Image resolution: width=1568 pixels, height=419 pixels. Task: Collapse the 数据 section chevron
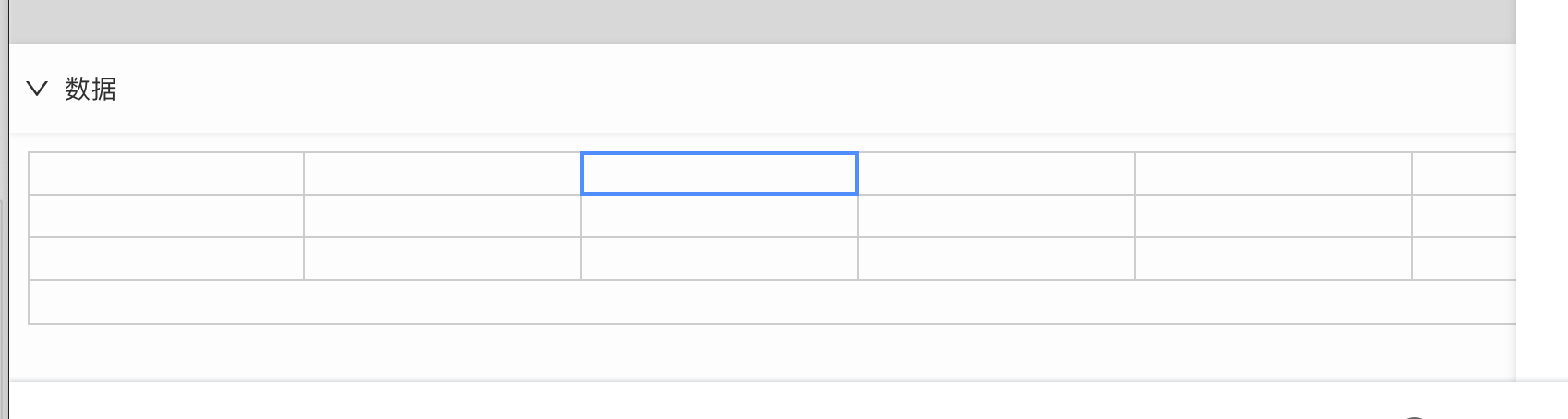point(37,90)
